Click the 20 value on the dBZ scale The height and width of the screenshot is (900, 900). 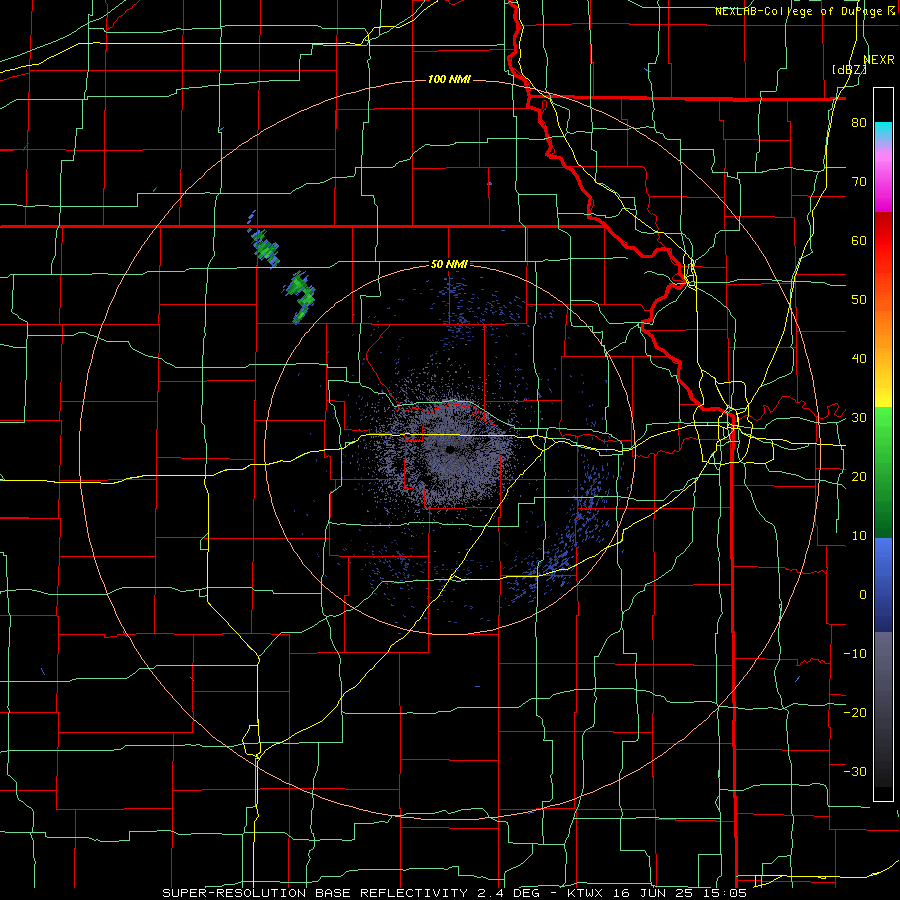[859, 477]
